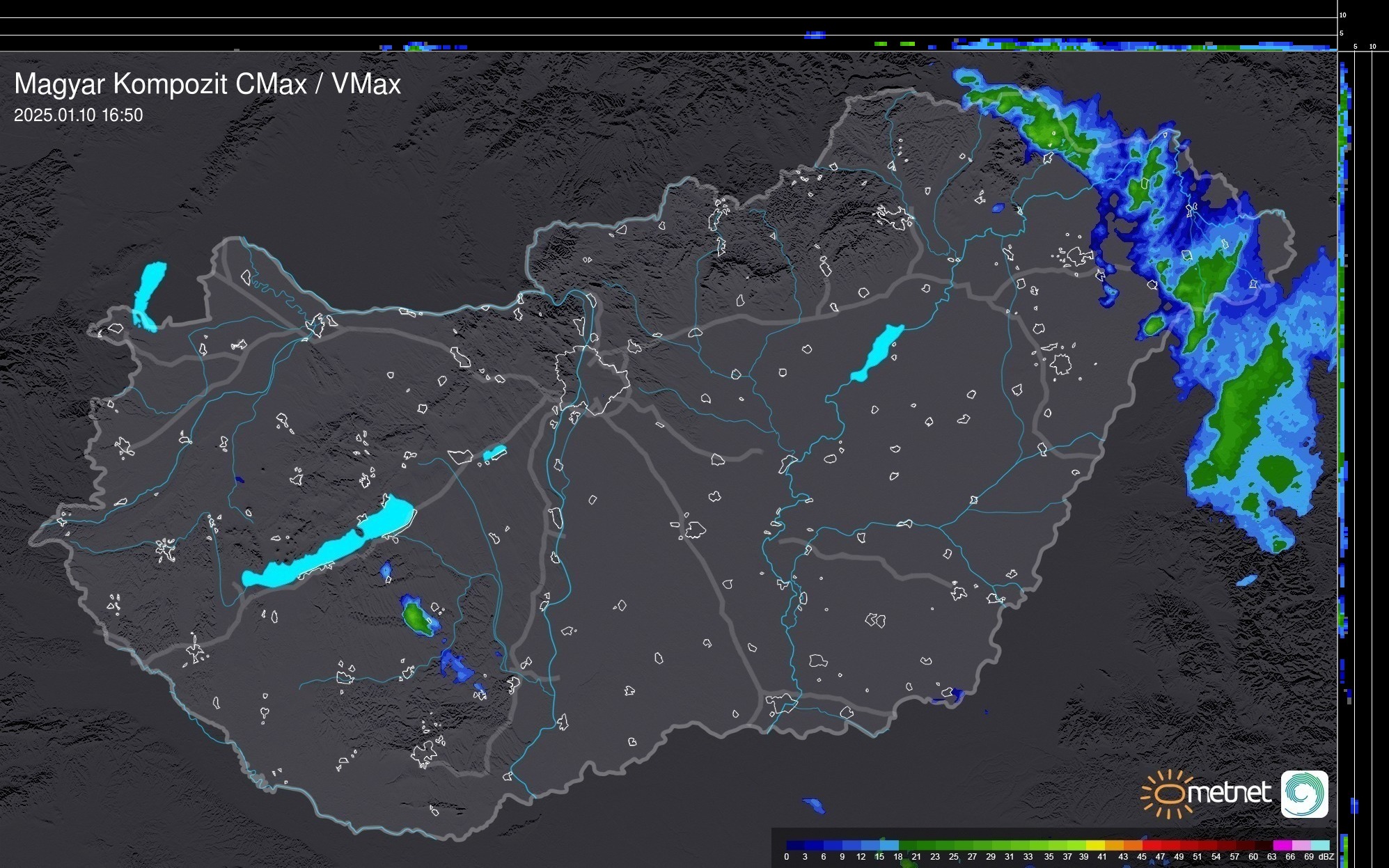
Task: Click the yellow 39 dBZ legend swatch
Action: click(1095, 845)
